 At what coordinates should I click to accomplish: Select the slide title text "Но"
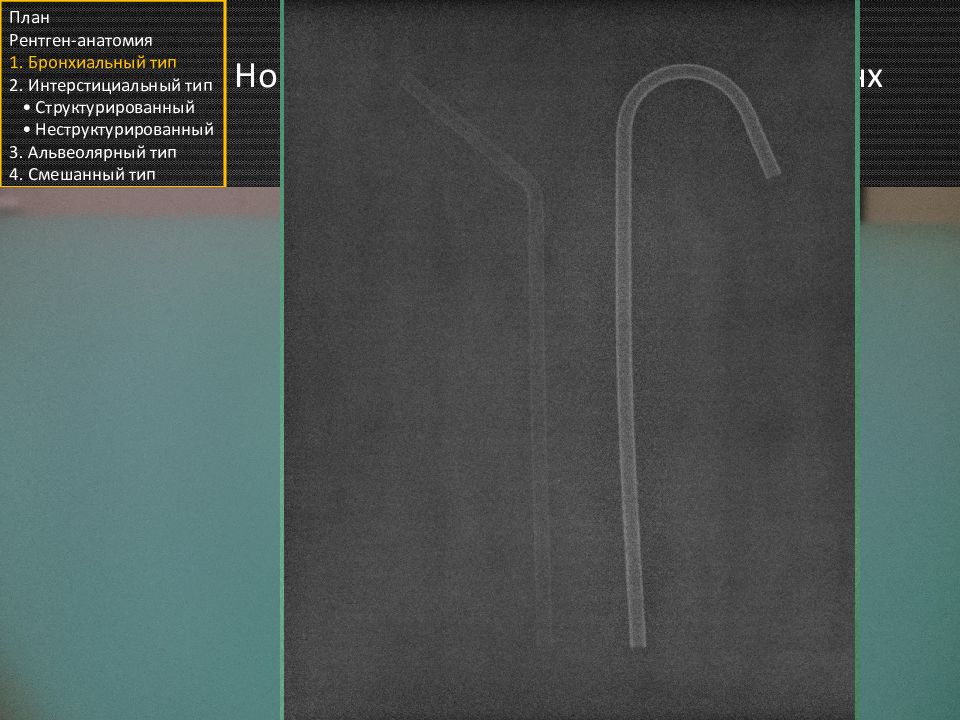(x=255, y=78)
